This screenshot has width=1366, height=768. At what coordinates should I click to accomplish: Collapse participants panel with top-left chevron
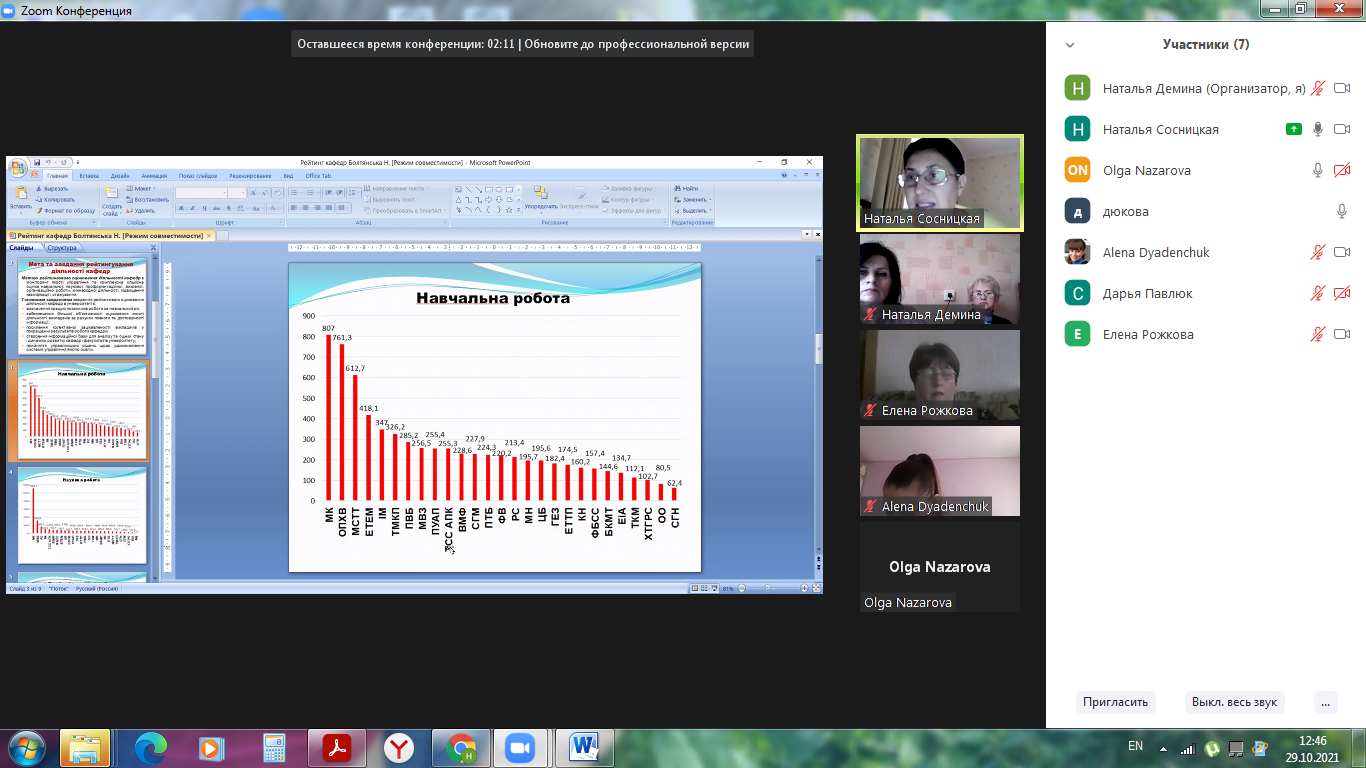(x=1070, y=45)
